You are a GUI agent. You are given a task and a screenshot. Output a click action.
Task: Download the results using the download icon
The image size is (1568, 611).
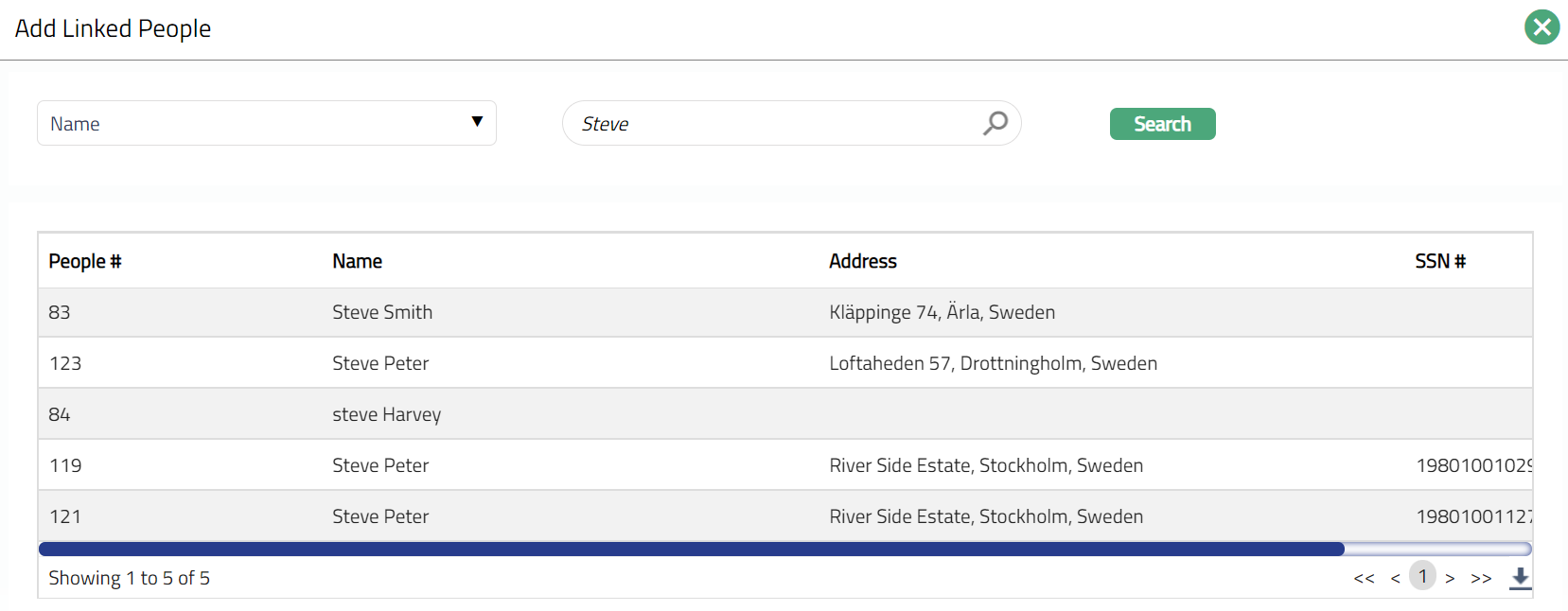[x=1520, y=578]
